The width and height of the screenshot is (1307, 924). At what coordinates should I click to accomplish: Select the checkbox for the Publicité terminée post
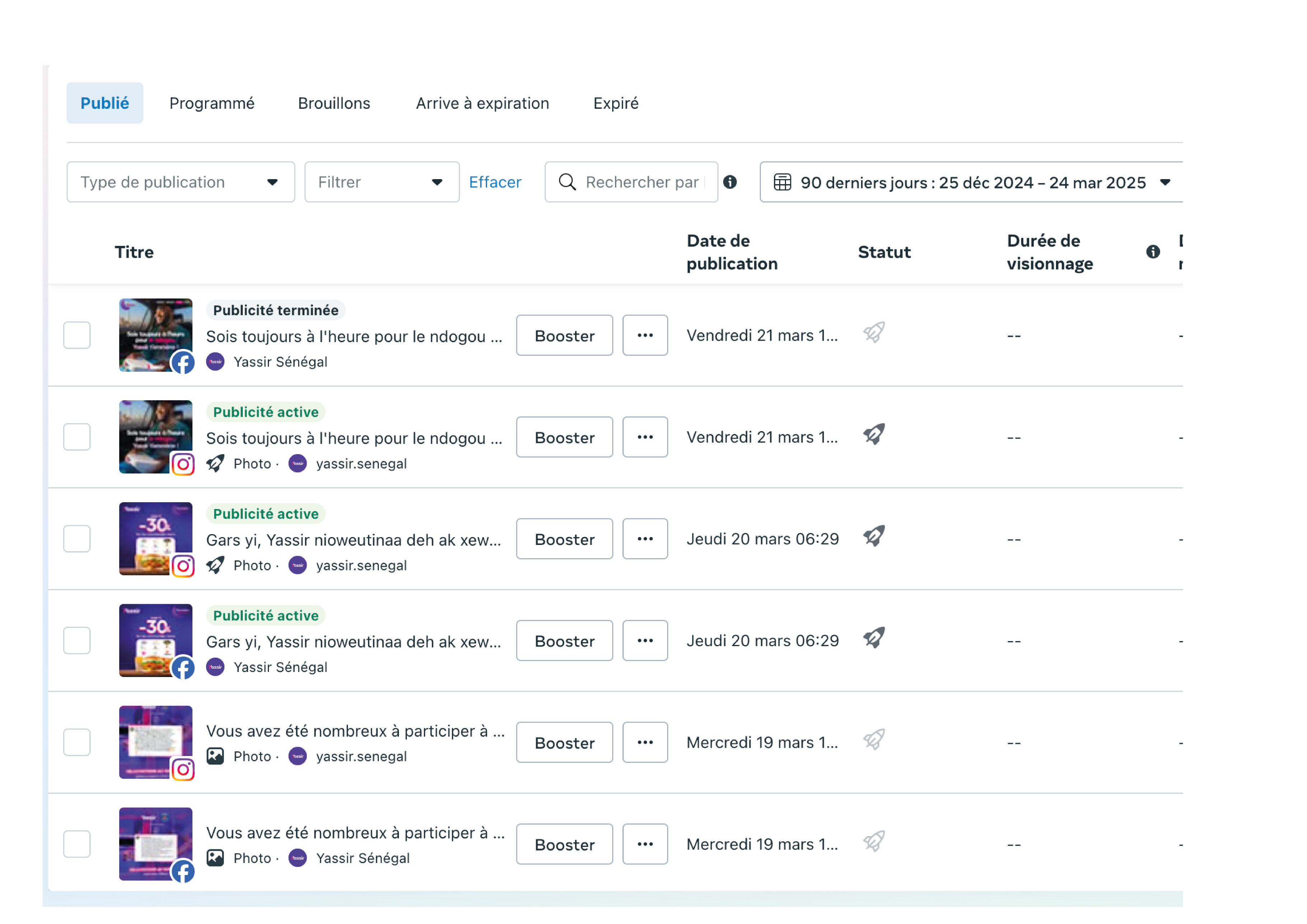click(77, 336)
